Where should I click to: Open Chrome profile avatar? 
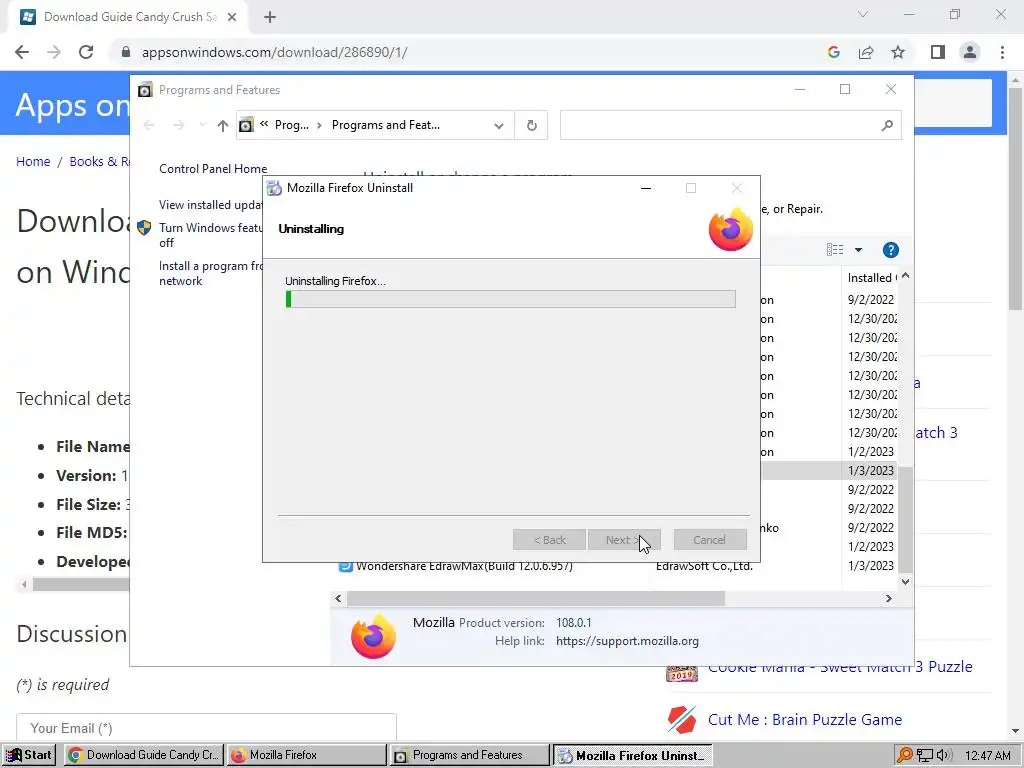970,52
